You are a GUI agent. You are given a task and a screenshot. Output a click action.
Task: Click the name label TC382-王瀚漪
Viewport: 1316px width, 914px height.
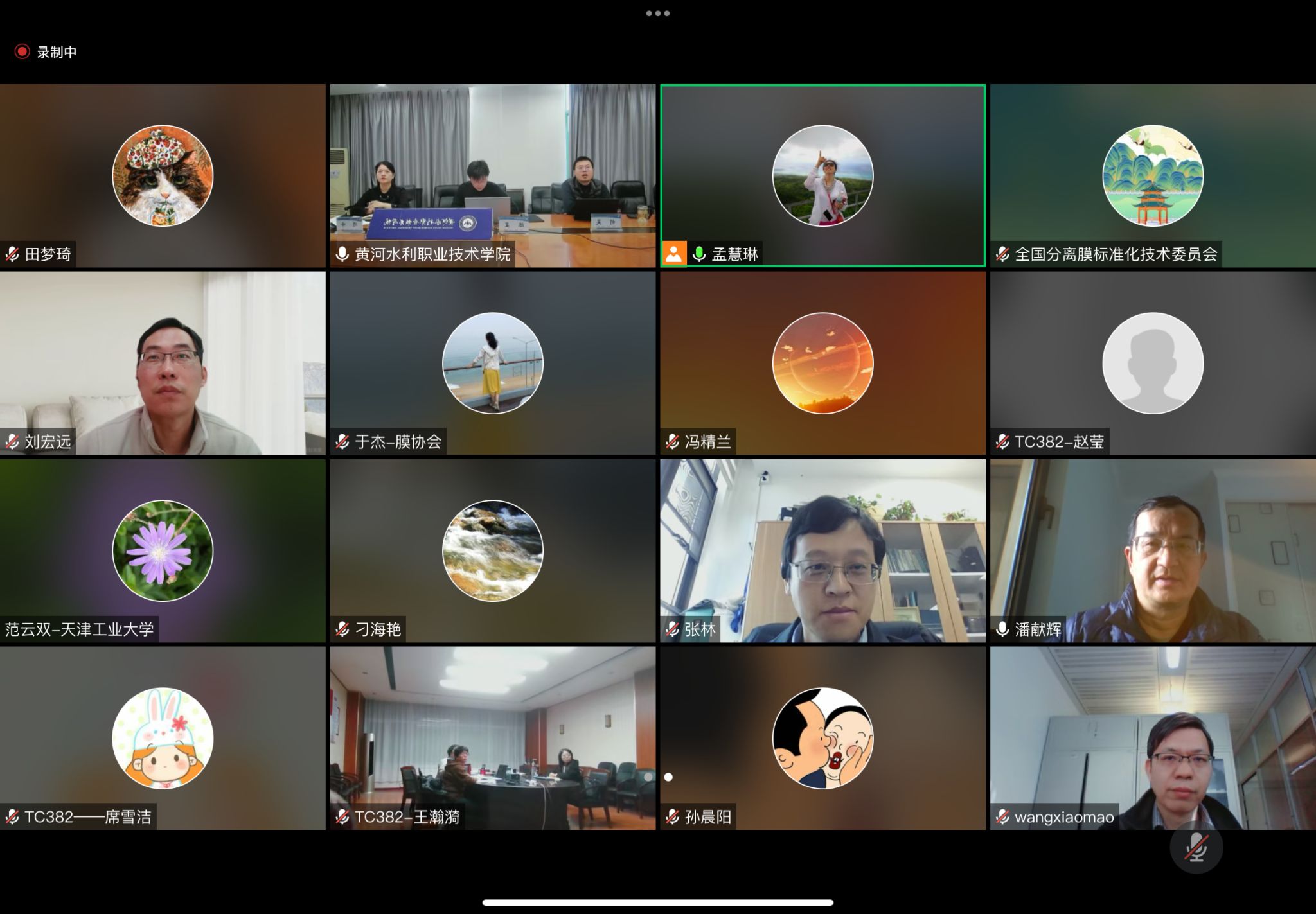407,816
